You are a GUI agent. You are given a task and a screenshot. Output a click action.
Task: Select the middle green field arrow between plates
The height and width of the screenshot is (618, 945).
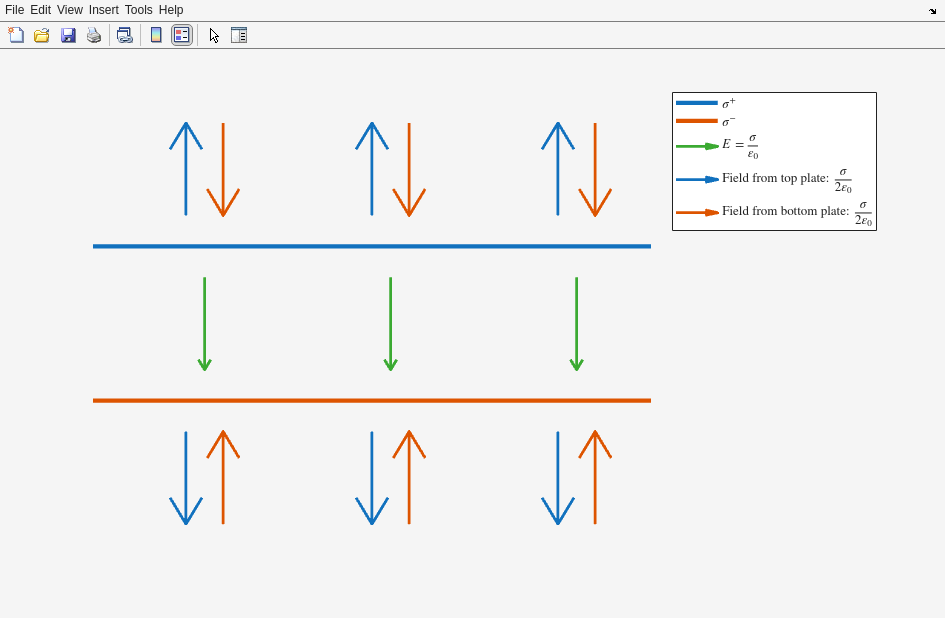[x=390, y=323]
